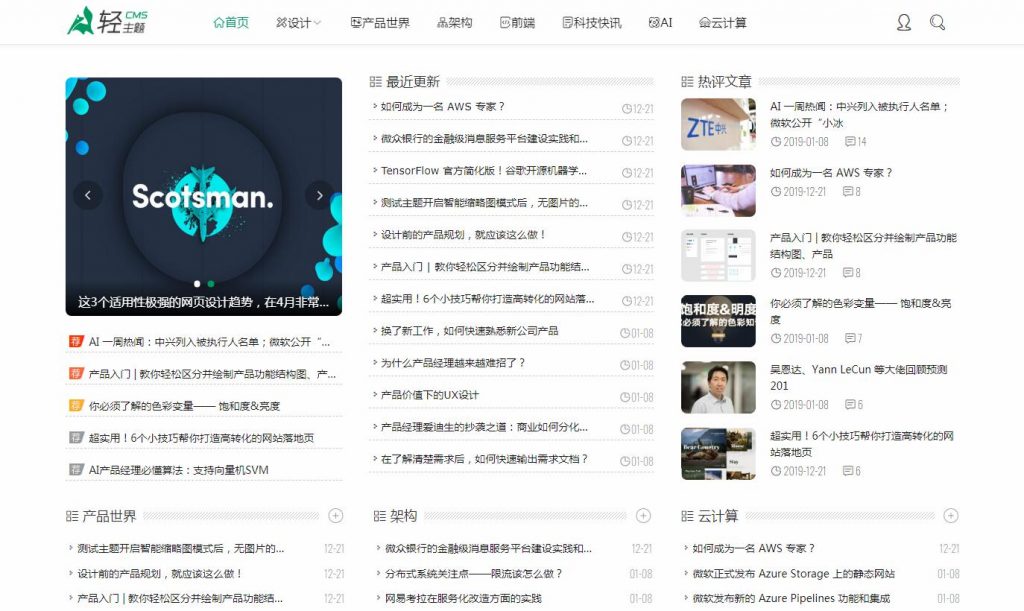Open carousel caption 这3个适用性极强的网页设计趋势
This screenshot has height=611, width=1024.
pyautogui.click(x=203, y=302)
